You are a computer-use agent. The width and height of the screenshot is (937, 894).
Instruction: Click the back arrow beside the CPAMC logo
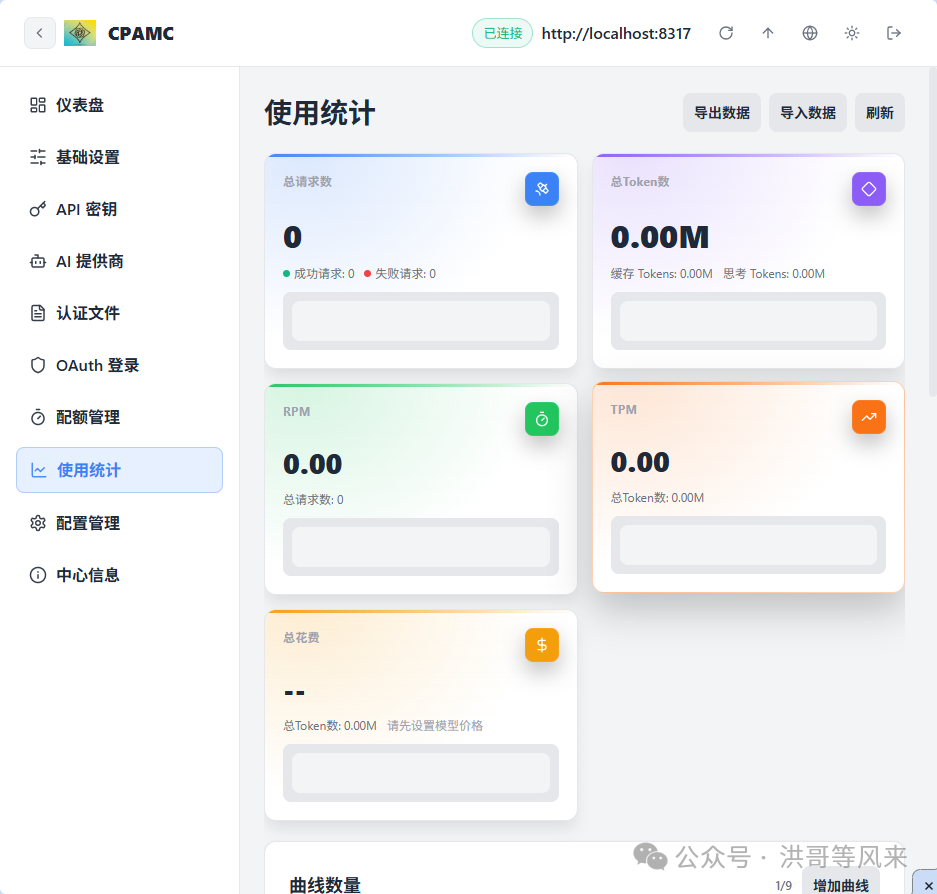pyautogui.click(x=39, y=33)
